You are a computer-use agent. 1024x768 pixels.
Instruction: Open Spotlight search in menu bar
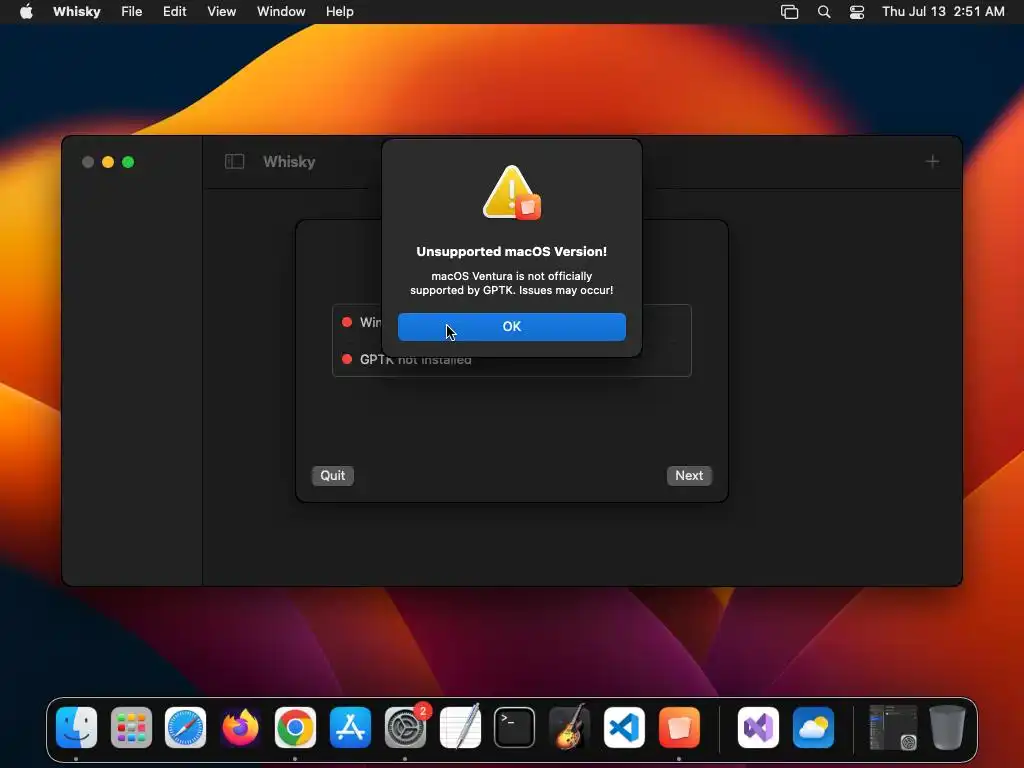coord(824,12)
